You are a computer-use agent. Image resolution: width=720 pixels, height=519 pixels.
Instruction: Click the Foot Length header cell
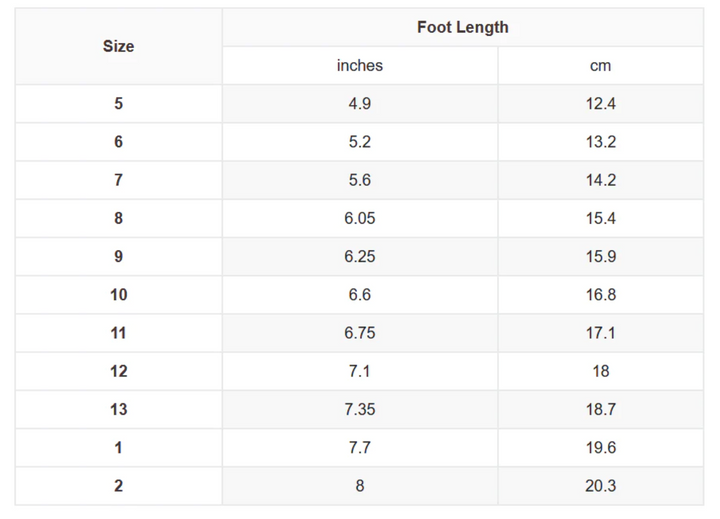click(x=462, y=27)
